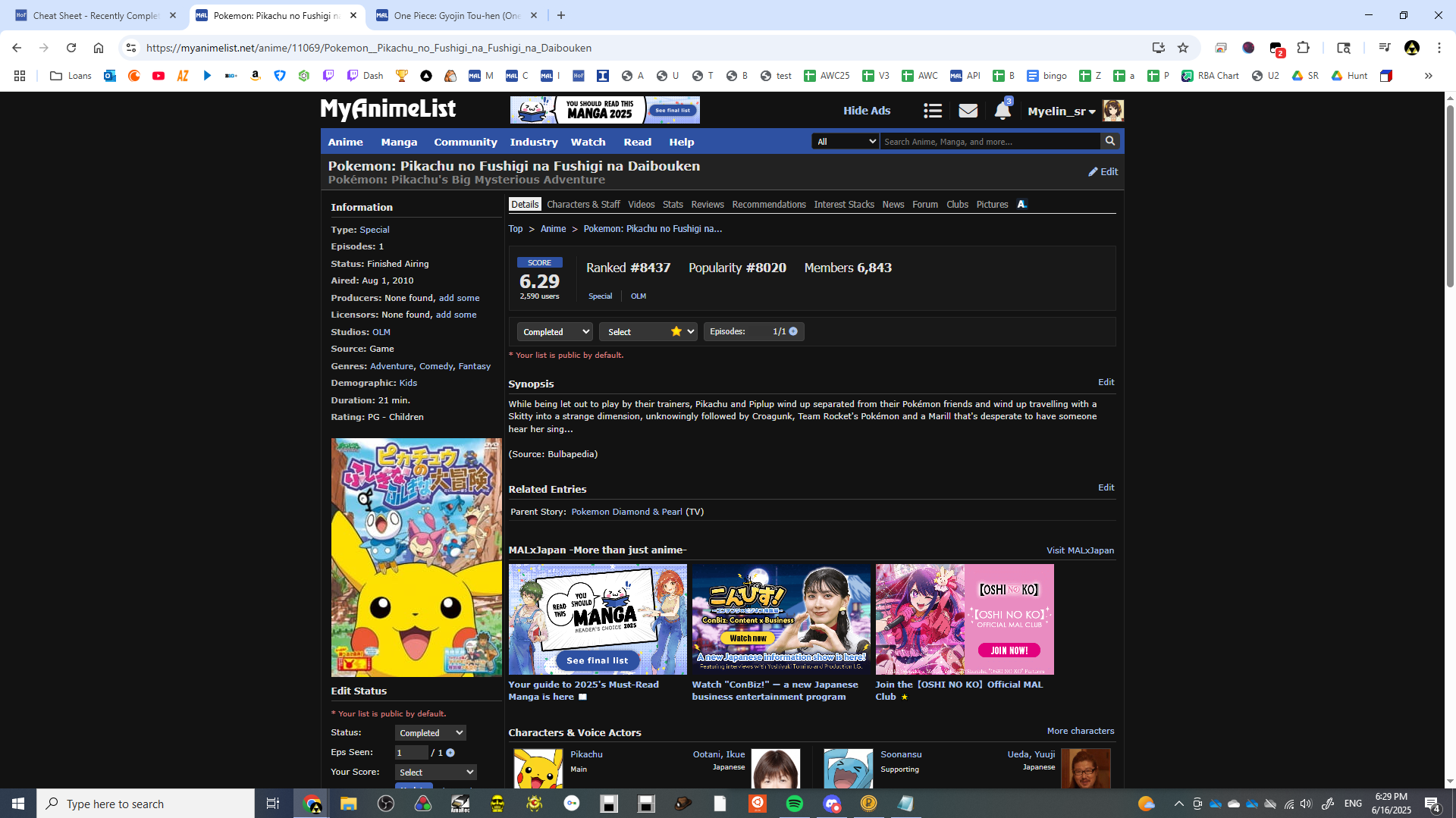Click the See final list manga banner
This screenshot has height=818, width=1456.
pos(598,619)
